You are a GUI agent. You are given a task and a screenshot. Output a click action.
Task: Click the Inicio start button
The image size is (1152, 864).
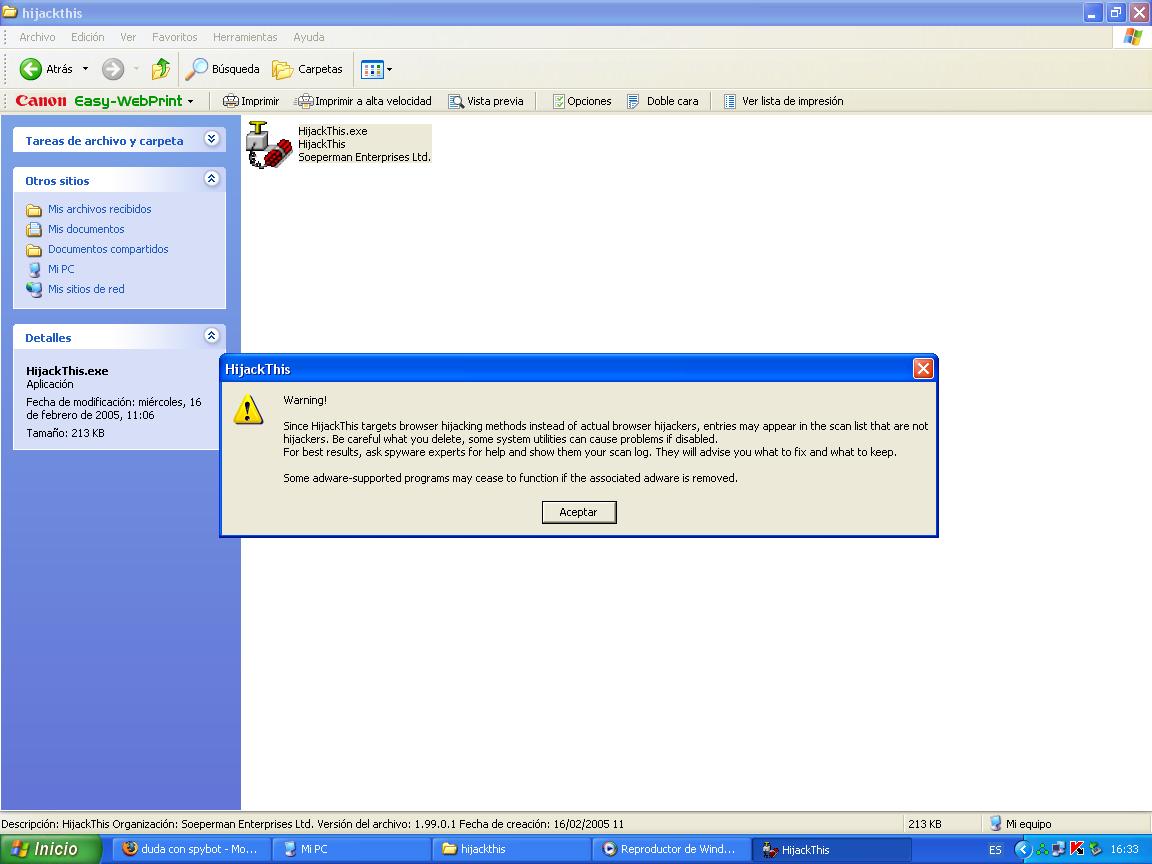click(x=50, y=849)
